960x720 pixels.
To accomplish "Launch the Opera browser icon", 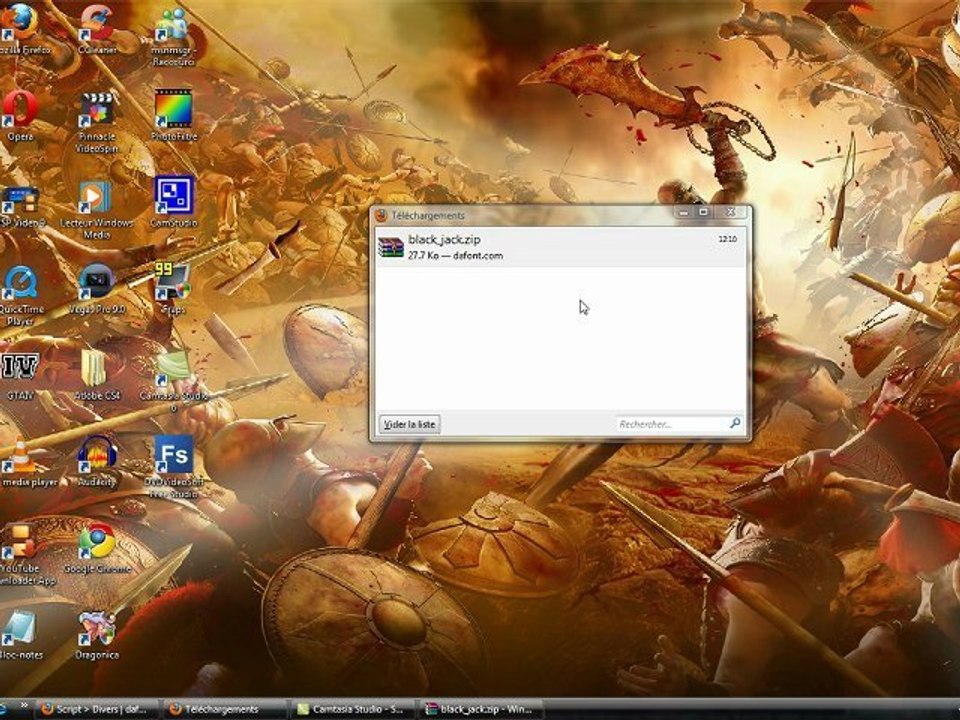I will 20,115.
